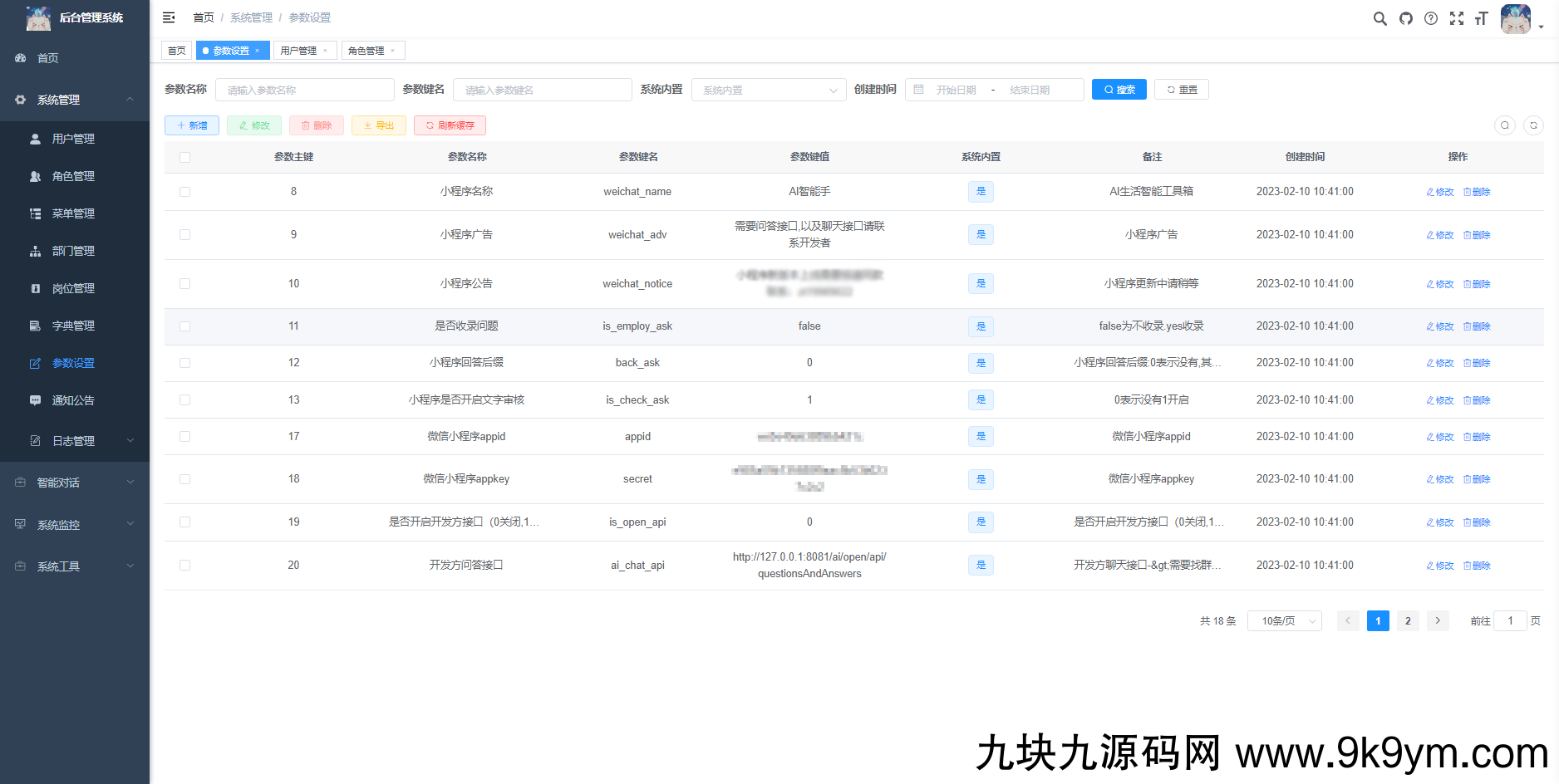Open the layout font size icon

[1481, 18]
